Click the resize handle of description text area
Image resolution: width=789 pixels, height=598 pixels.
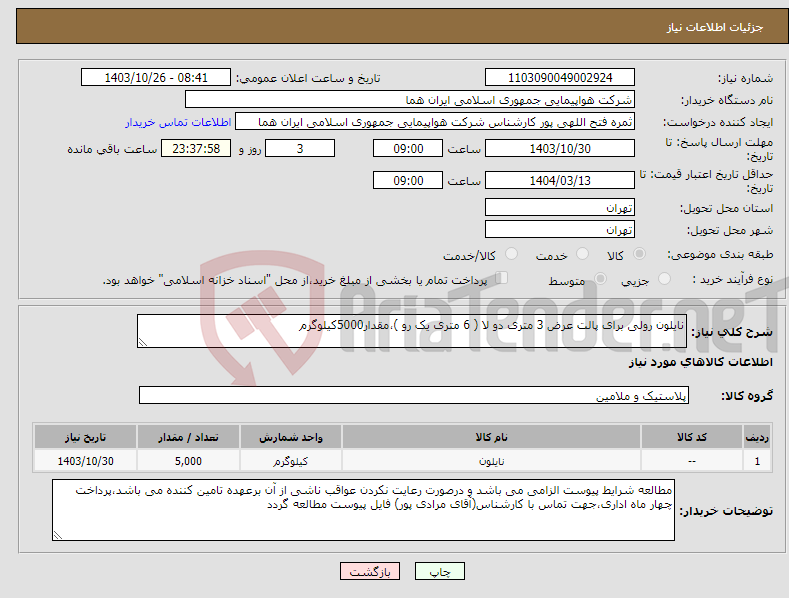click(143, 342)
